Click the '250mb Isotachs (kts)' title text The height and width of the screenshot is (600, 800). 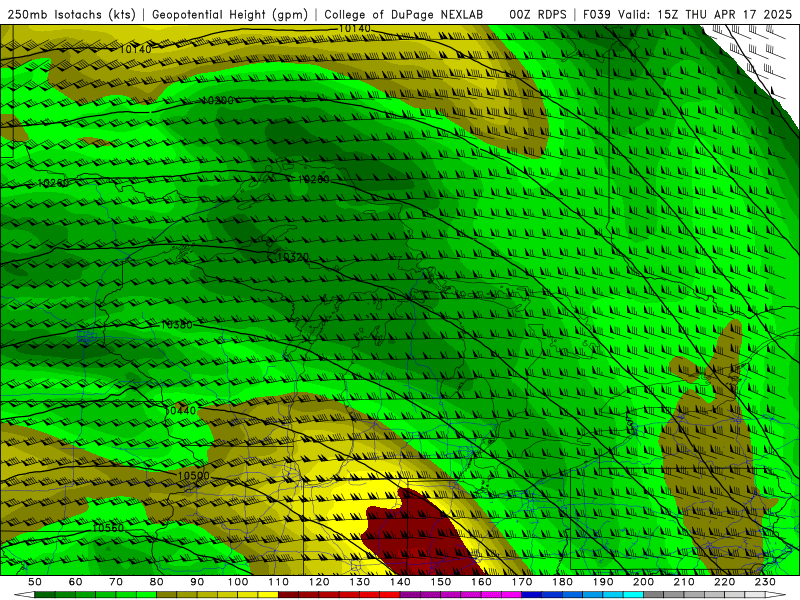click(72, 15)
